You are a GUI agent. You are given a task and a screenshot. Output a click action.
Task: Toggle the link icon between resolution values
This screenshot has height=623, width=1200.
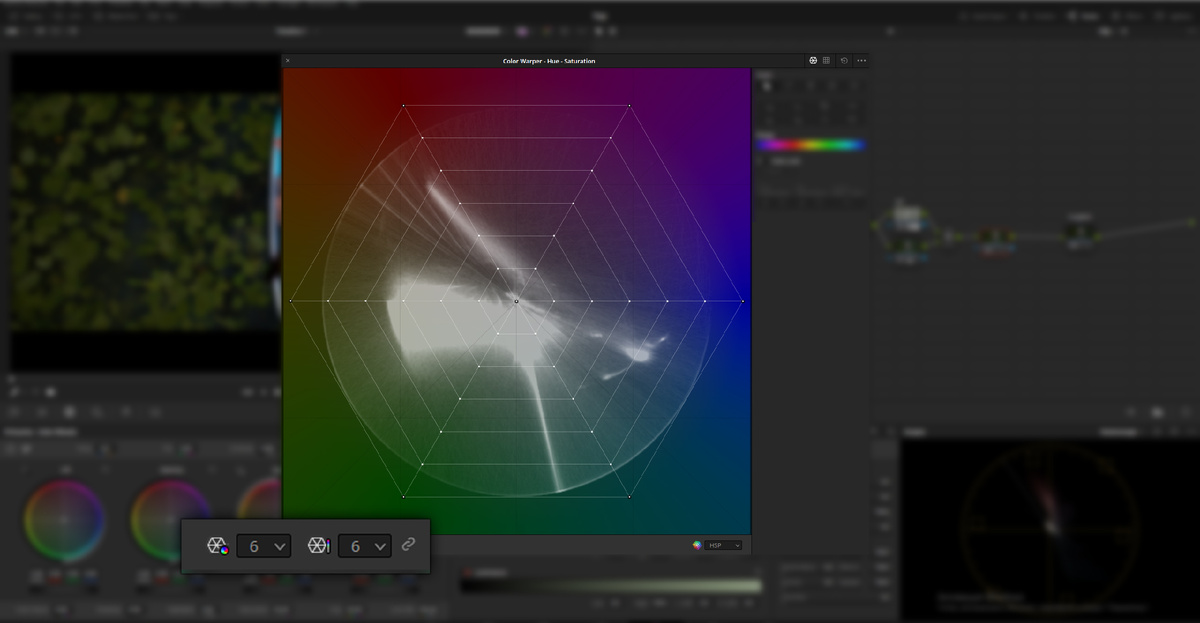click(x=408, y=545)
